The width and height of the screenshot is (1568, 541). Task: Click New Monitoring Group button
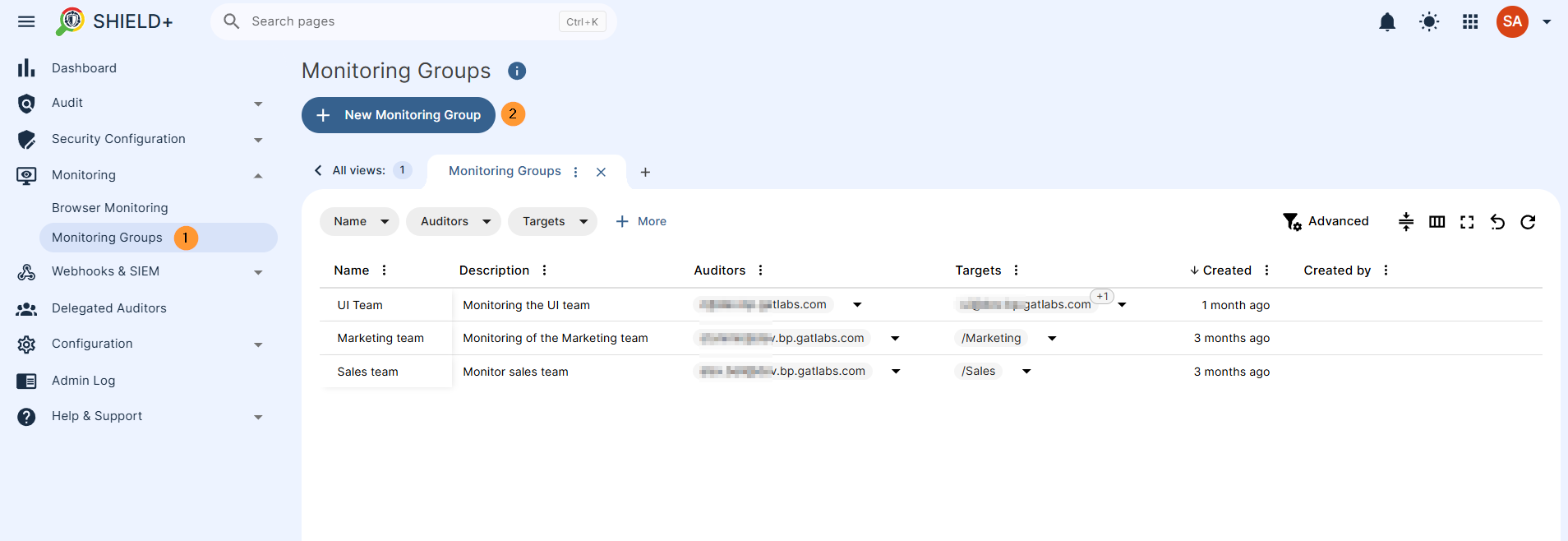tap(399, 115)
